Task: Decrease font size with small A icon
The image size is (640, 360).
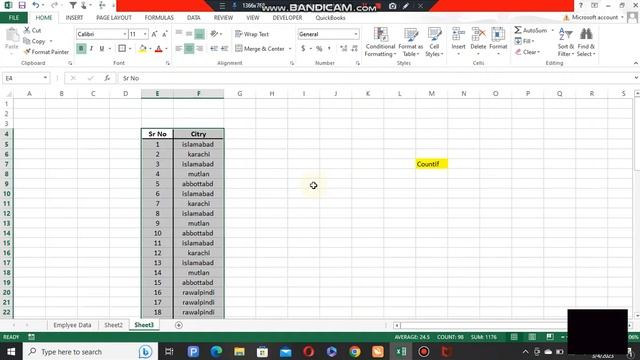Action: click(164, 34)
